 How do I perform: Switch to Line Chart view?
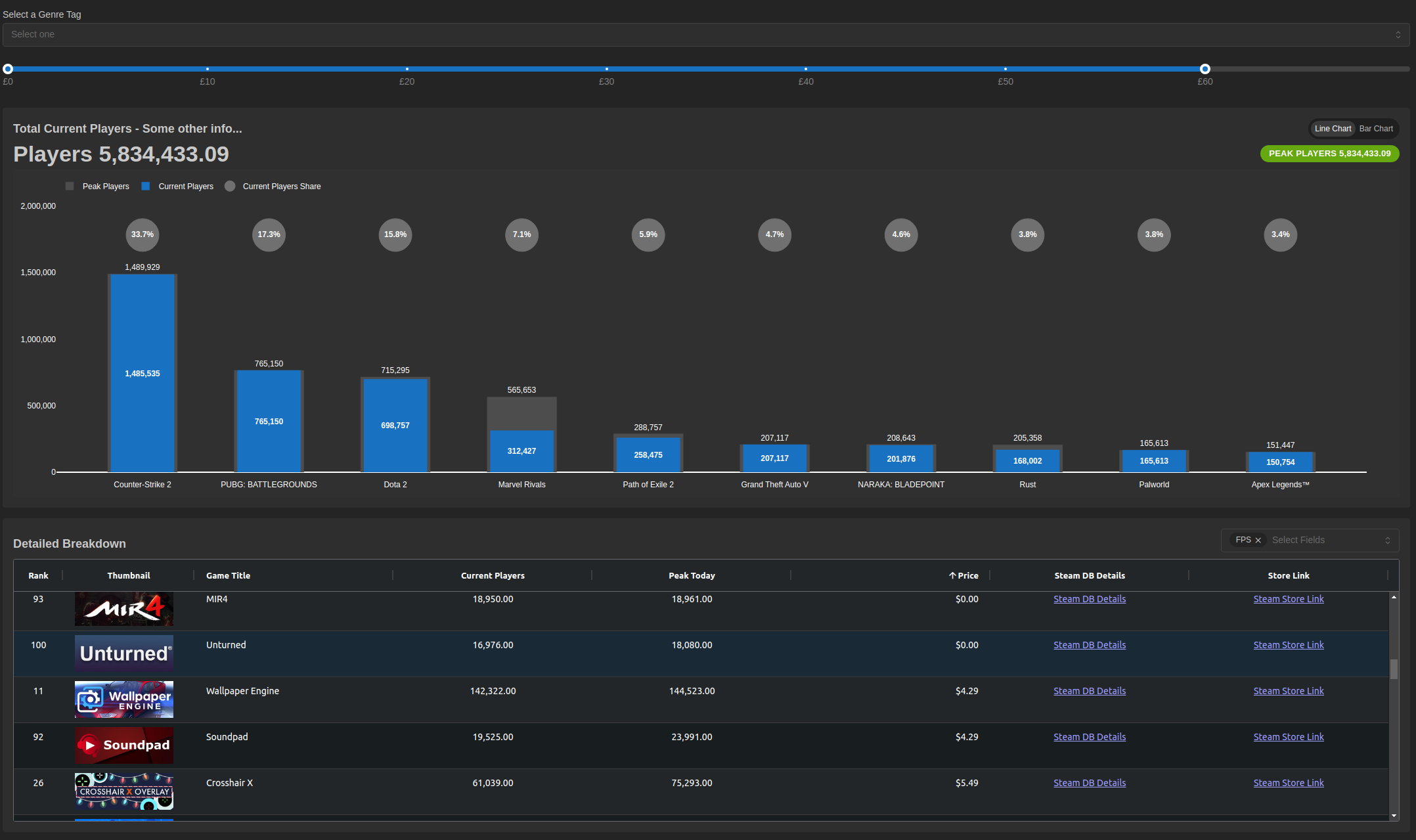tap(1333, 129)
